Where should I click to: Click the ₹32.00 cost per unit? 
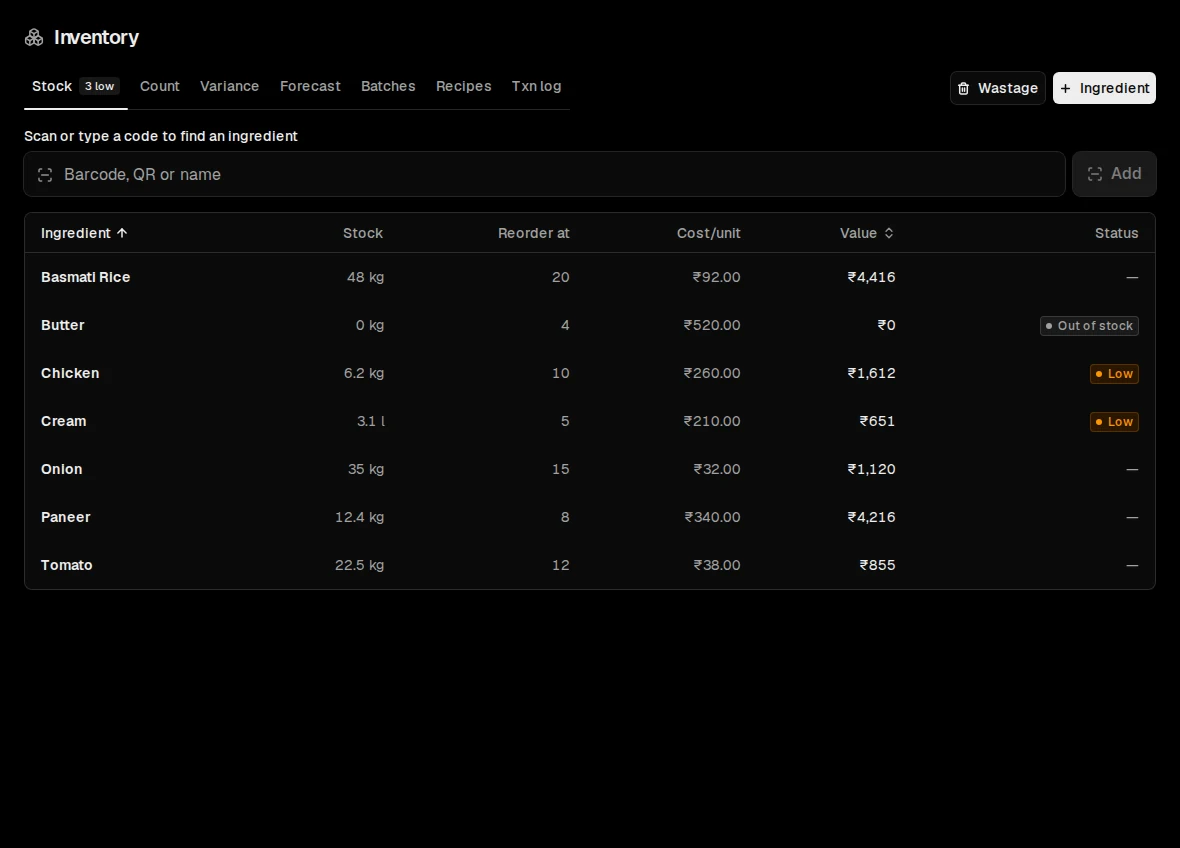[x=716, y=470]
